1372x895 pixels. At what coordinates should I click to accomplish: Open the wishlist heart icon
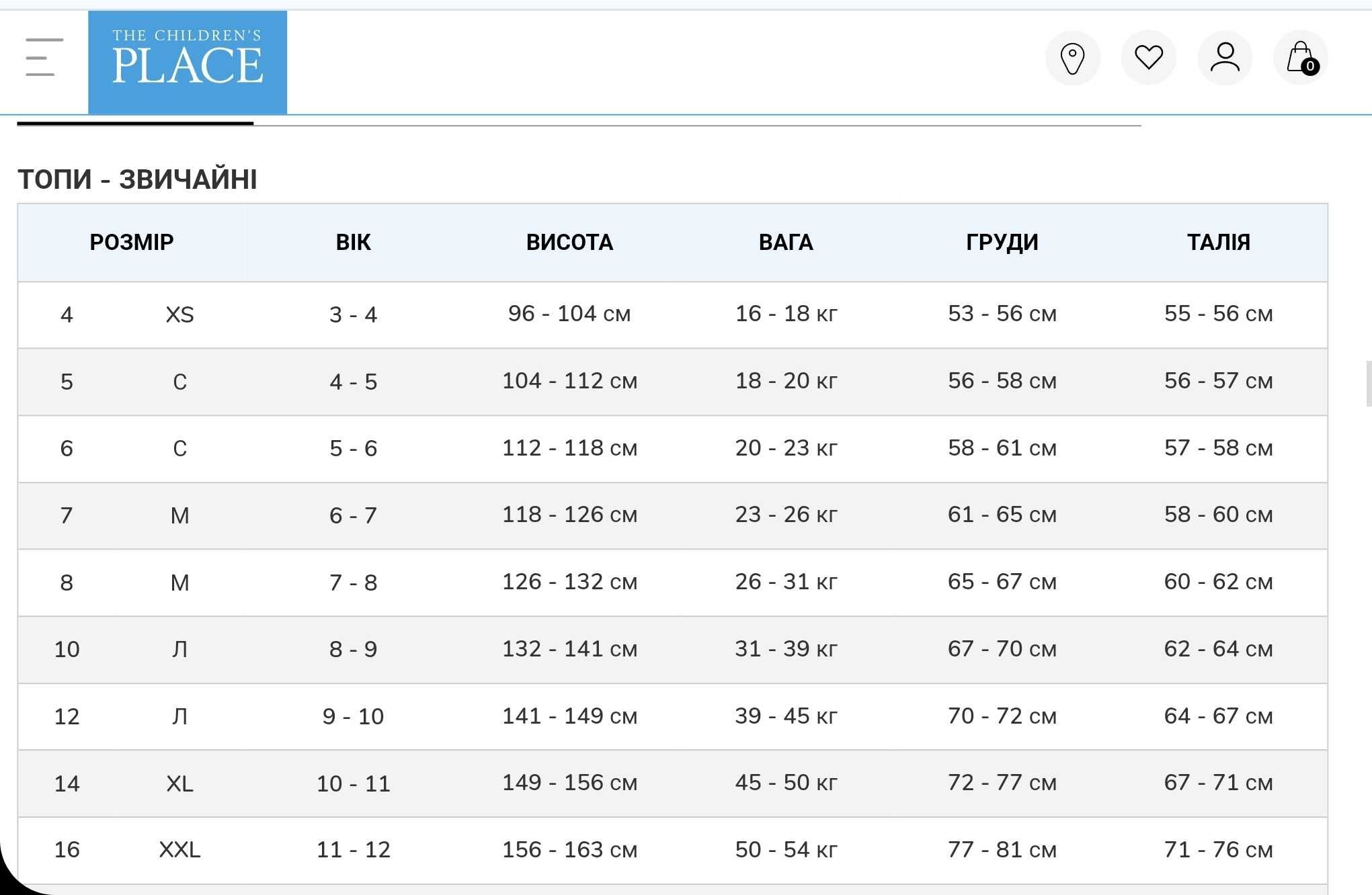(1149, 58)
